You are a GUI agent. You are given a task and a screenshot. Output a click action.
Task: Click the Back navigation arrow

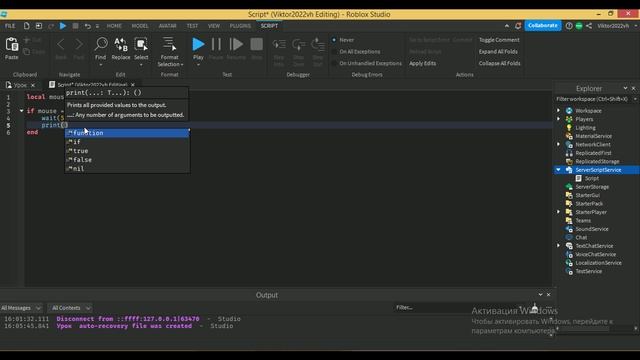point(61,44)
